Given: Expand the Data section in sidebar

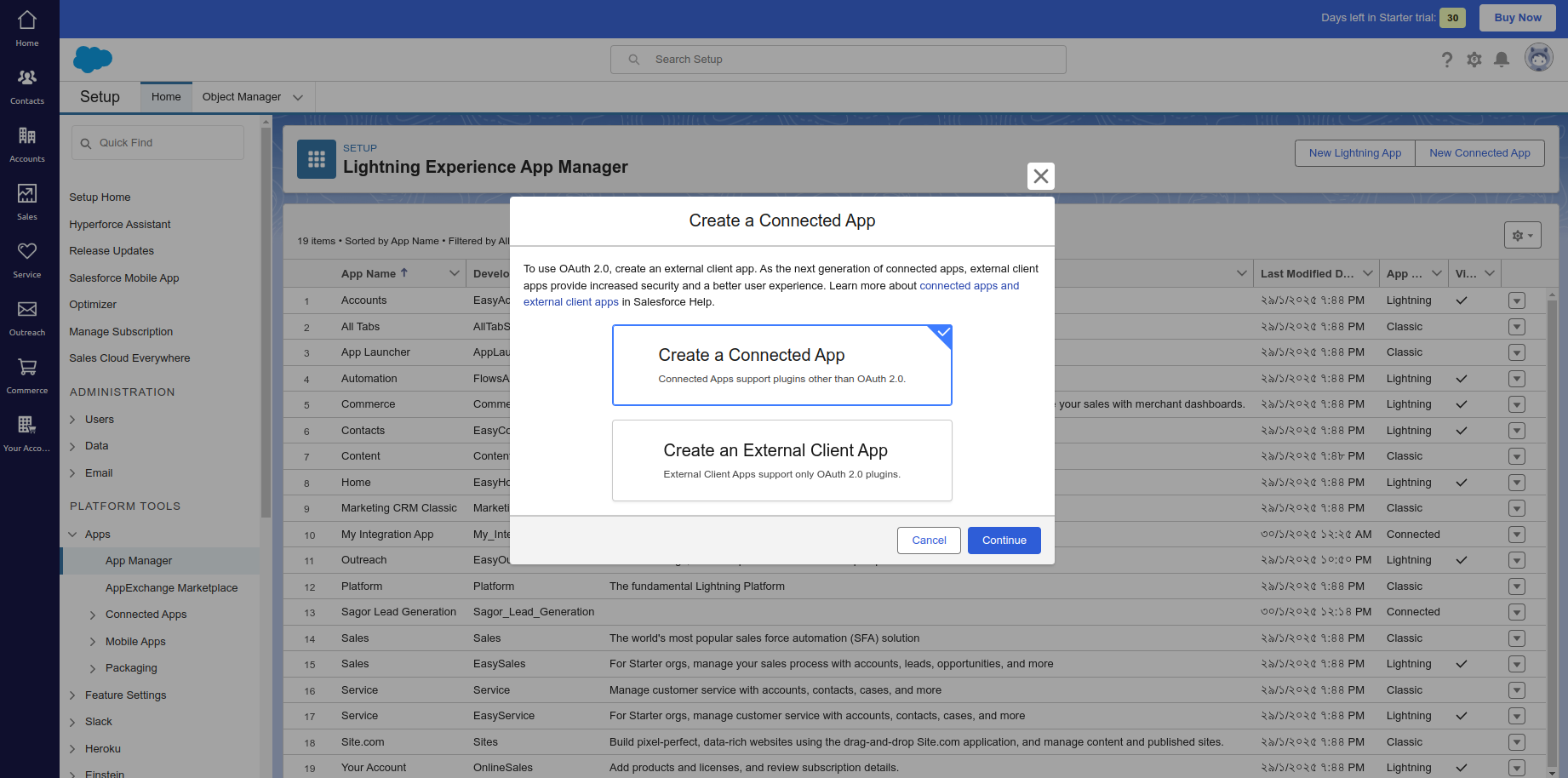Looking at the screenshot, I should coord(72,446).
